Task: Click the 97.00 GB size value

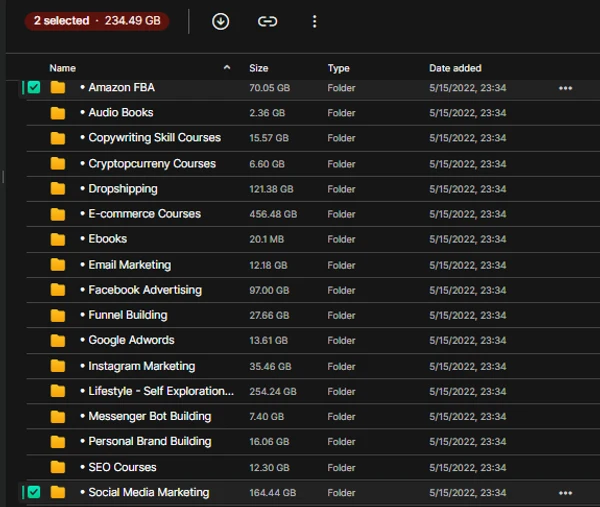Action: click(x=269, y=290)
